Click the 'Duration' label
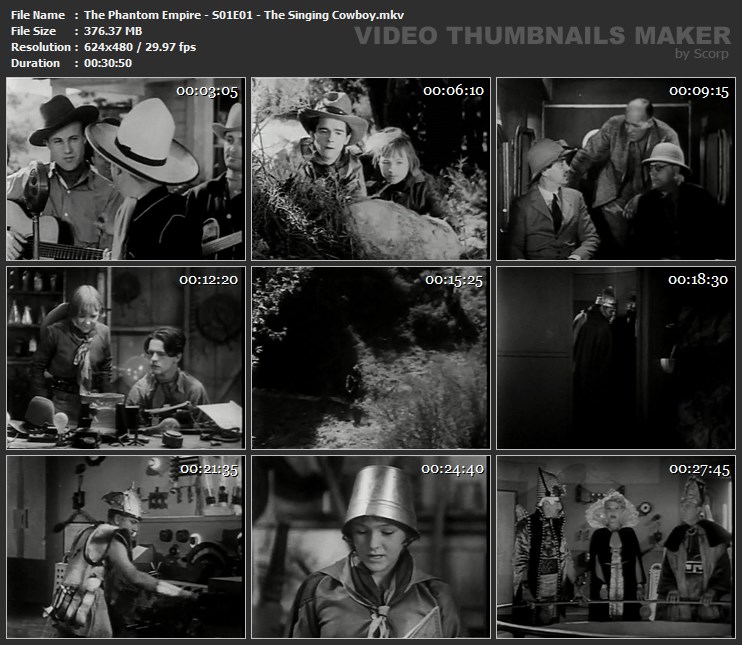 click(35, 63)
